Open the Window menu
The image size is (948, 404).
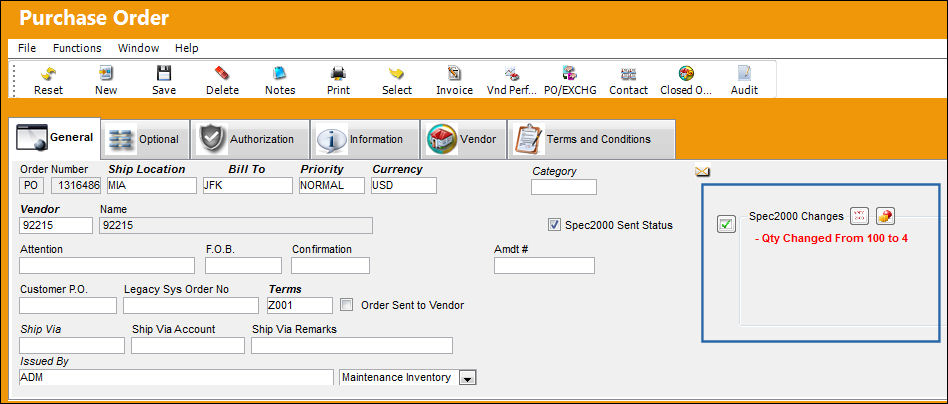tap(138, 48)
